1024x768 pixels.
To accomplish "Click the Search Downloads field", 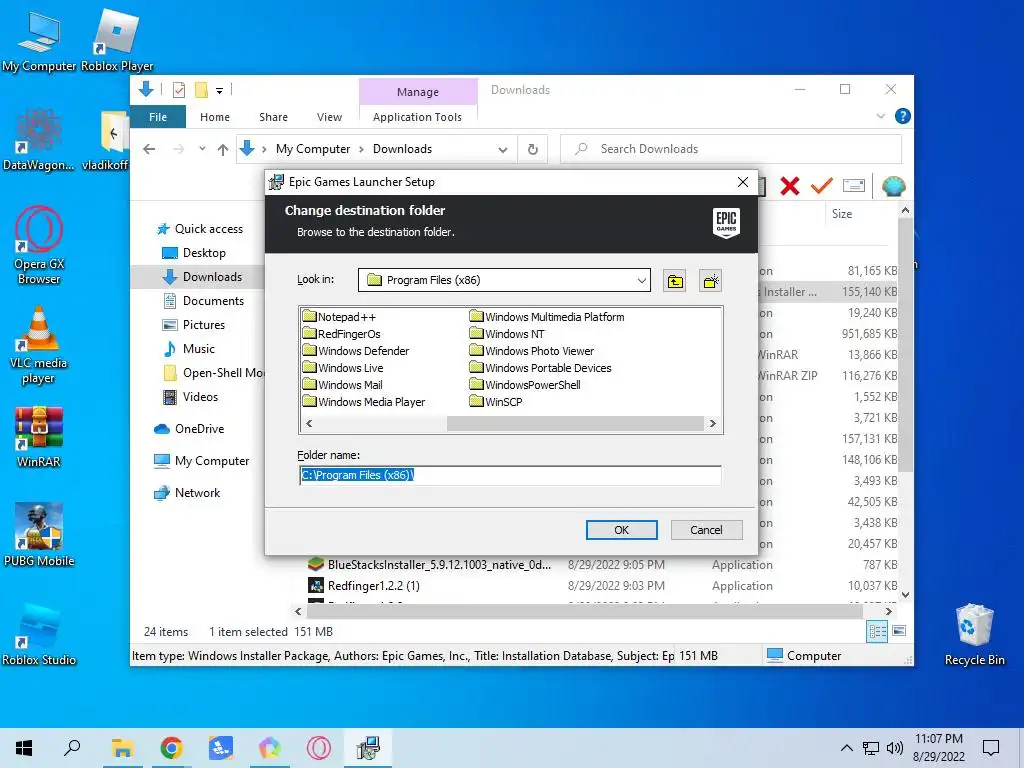I will click(x=731, y=149).
